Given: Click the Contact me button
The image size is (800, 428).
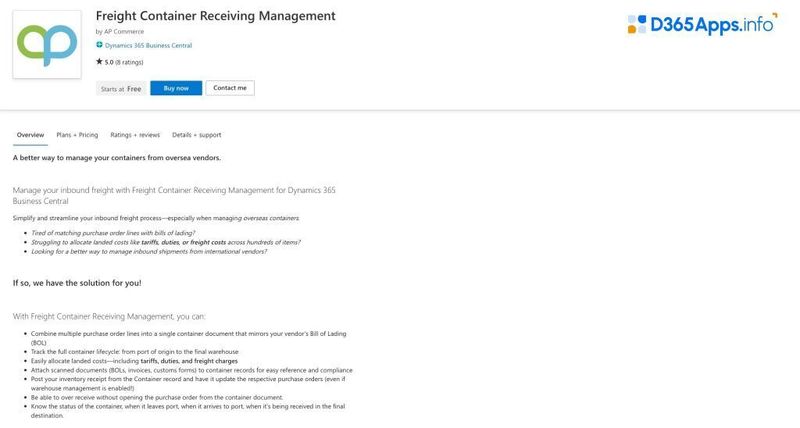Looking at the screenshot, I should click(230, 88).
